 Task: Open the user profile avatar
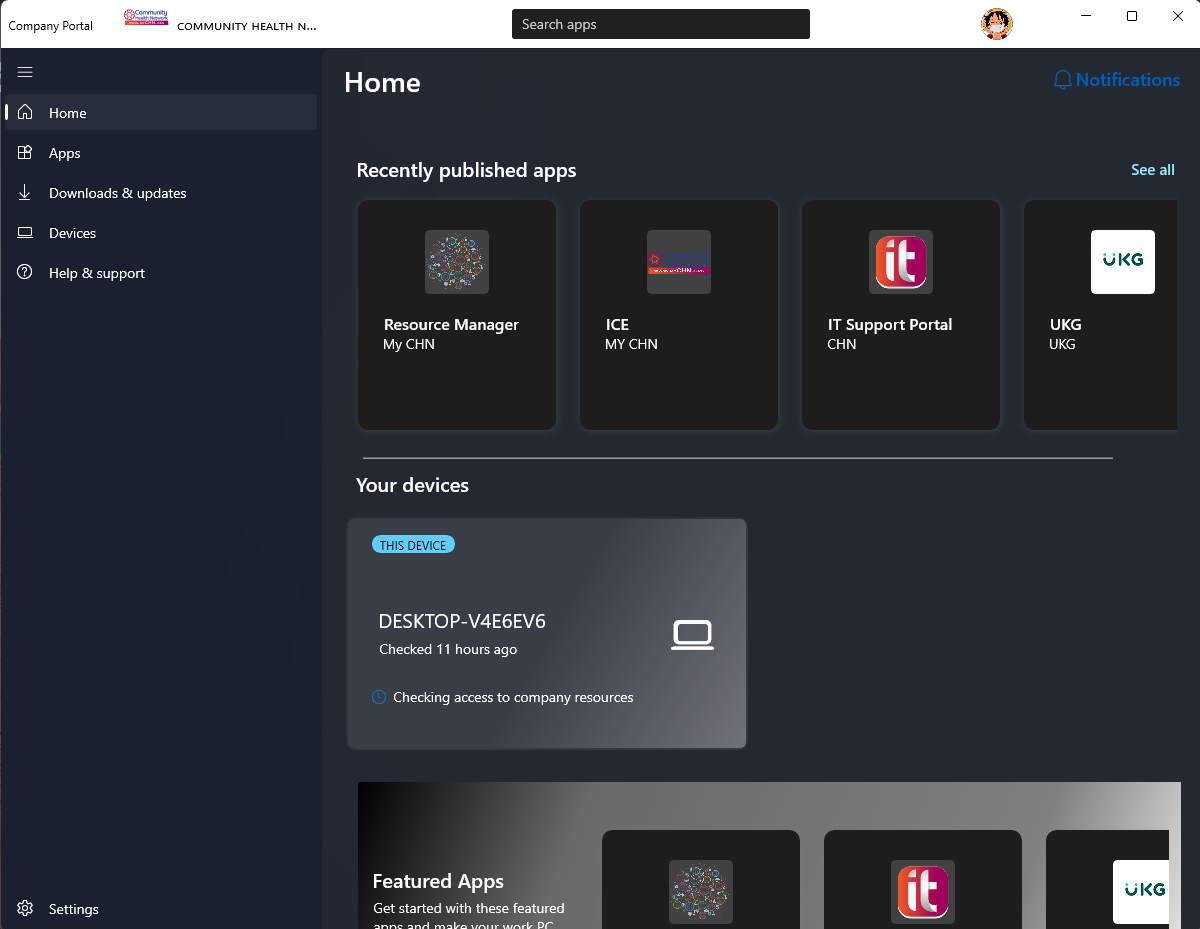click(x=997, y=24)
